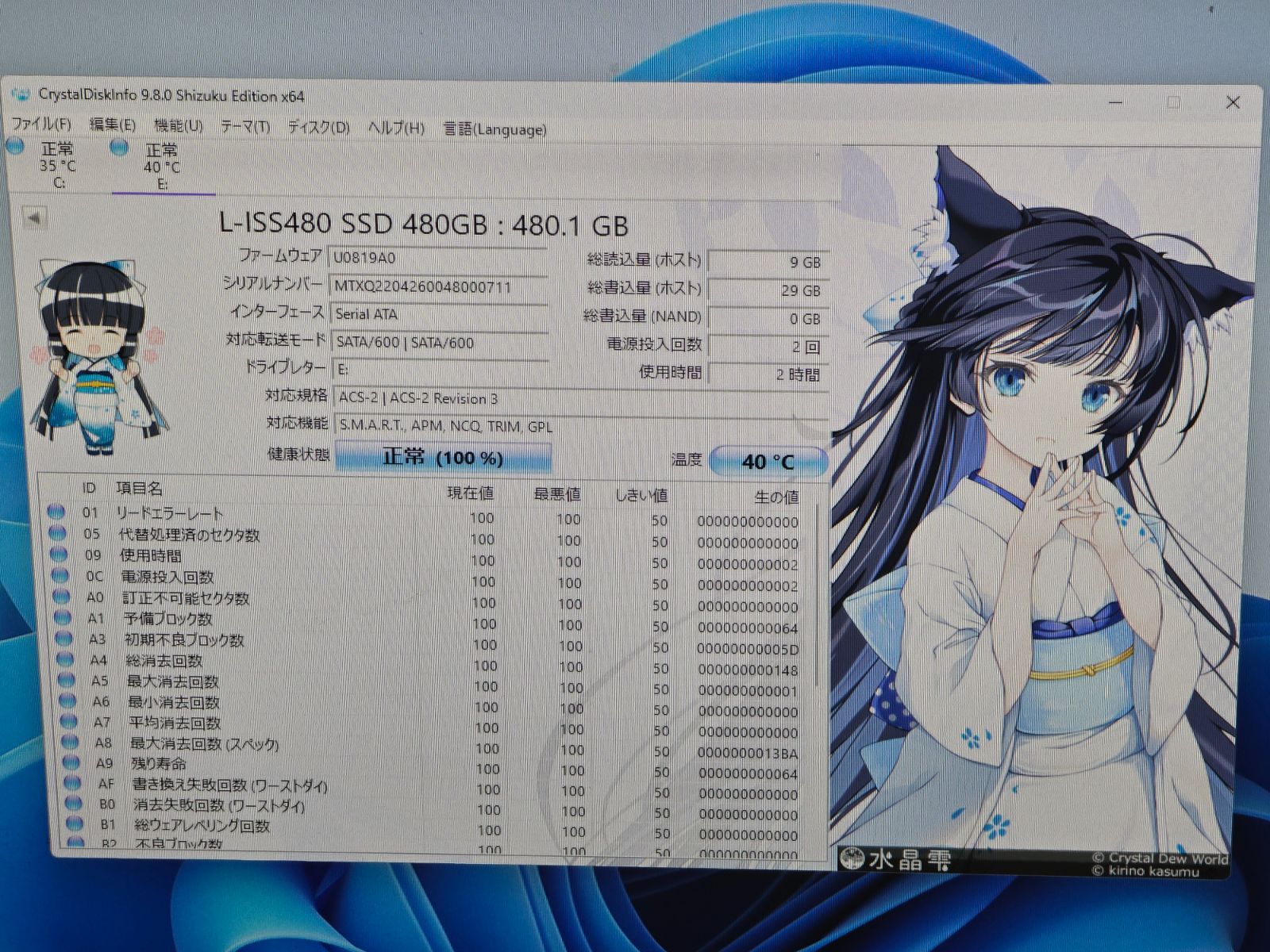Image resolution: width=1270 pixels, height=952 pixels.
Task: Minimize the CrystalDiskInfo window
Action: click(x=1115, y=102)
